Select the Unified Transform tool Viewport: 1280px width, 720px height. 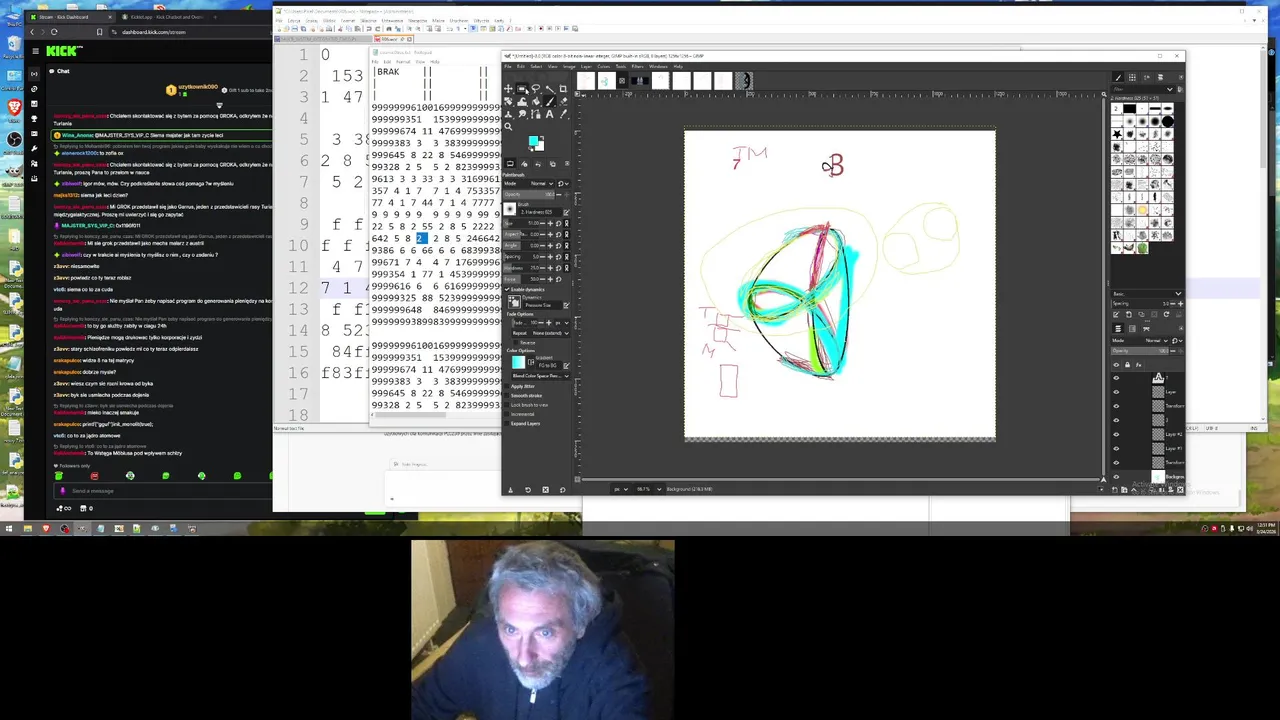tap(508, 102)
